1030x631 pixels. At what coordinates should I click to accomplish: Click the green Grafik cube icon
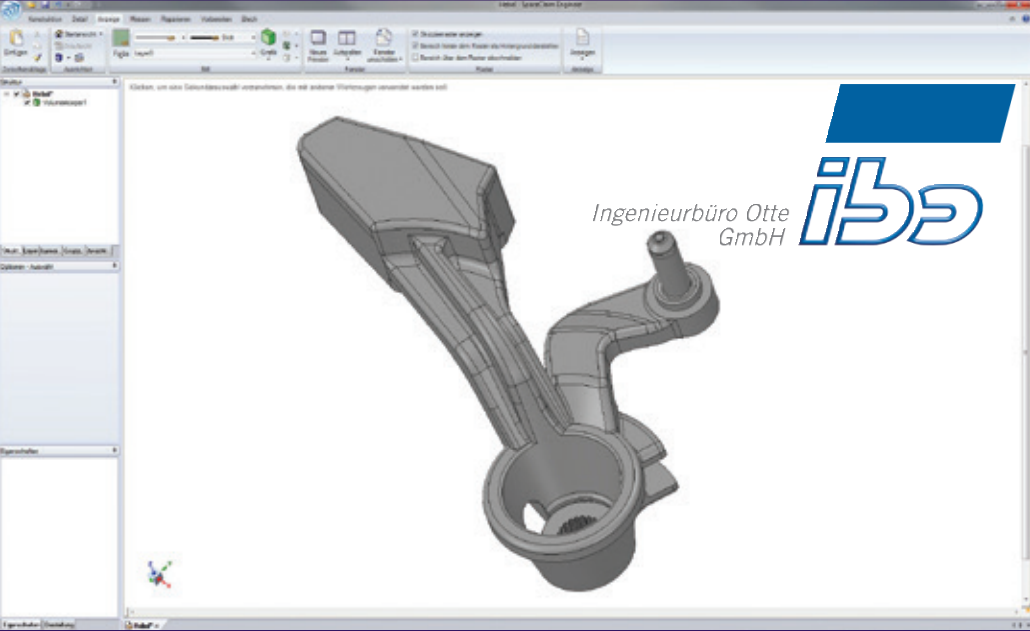click(x=268, y=39)
